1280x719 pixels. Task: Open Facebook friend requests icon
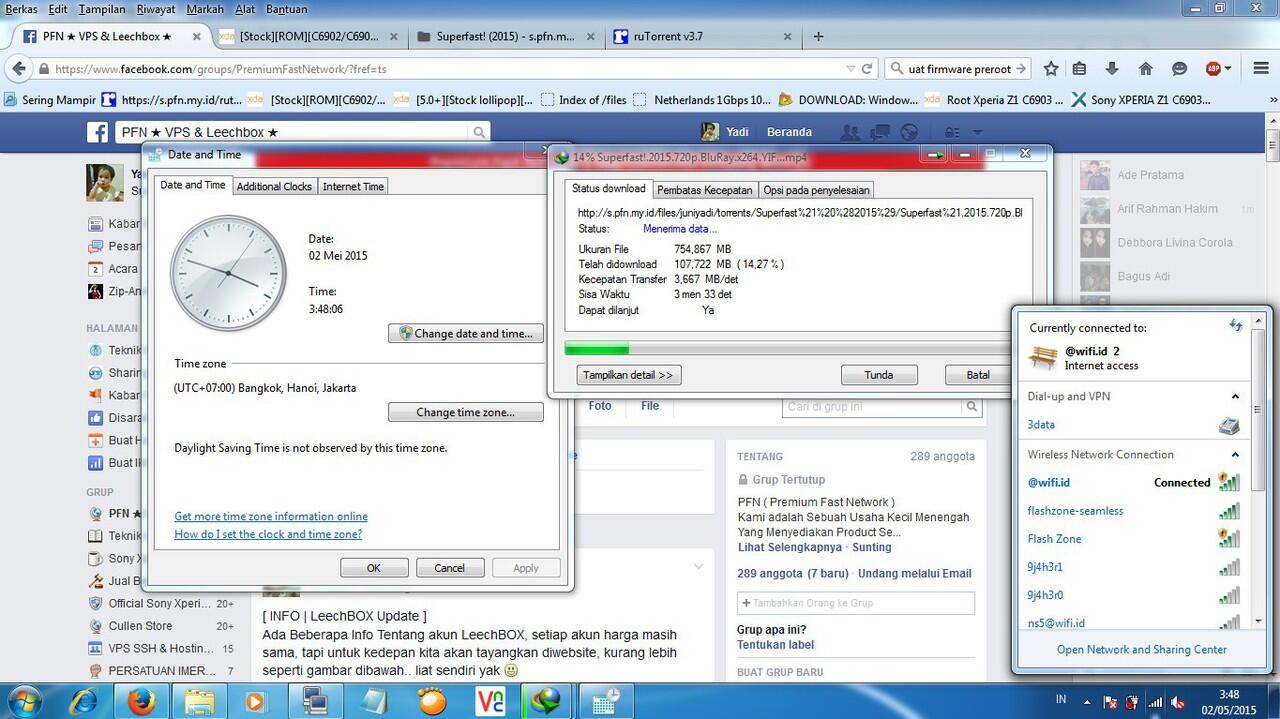(x=851, y=132)
